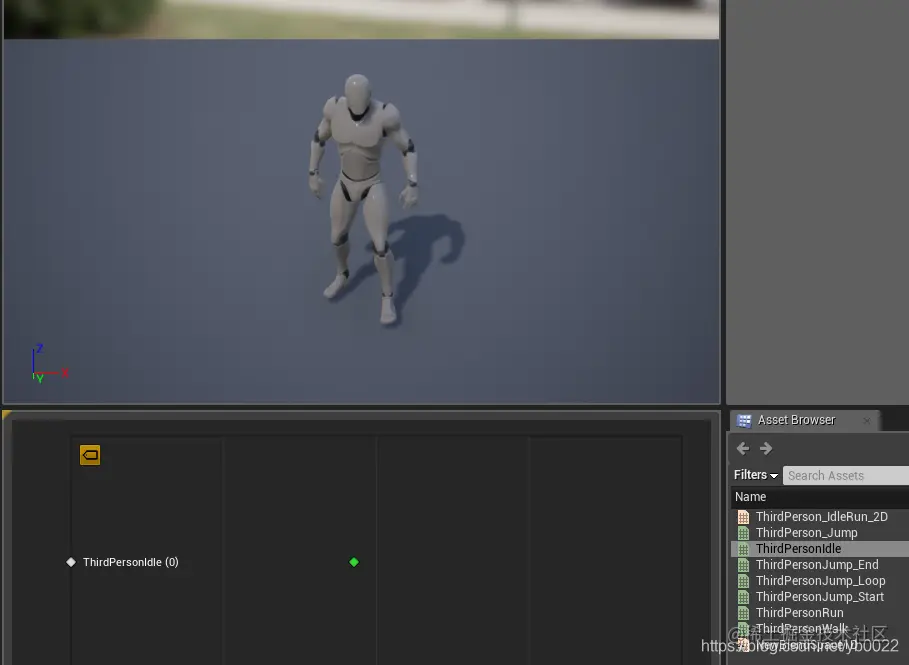This screenshot has height=665, width=909.
Task: Click the ThirdPersonRun animation icon
Action: tap(743, 613)
